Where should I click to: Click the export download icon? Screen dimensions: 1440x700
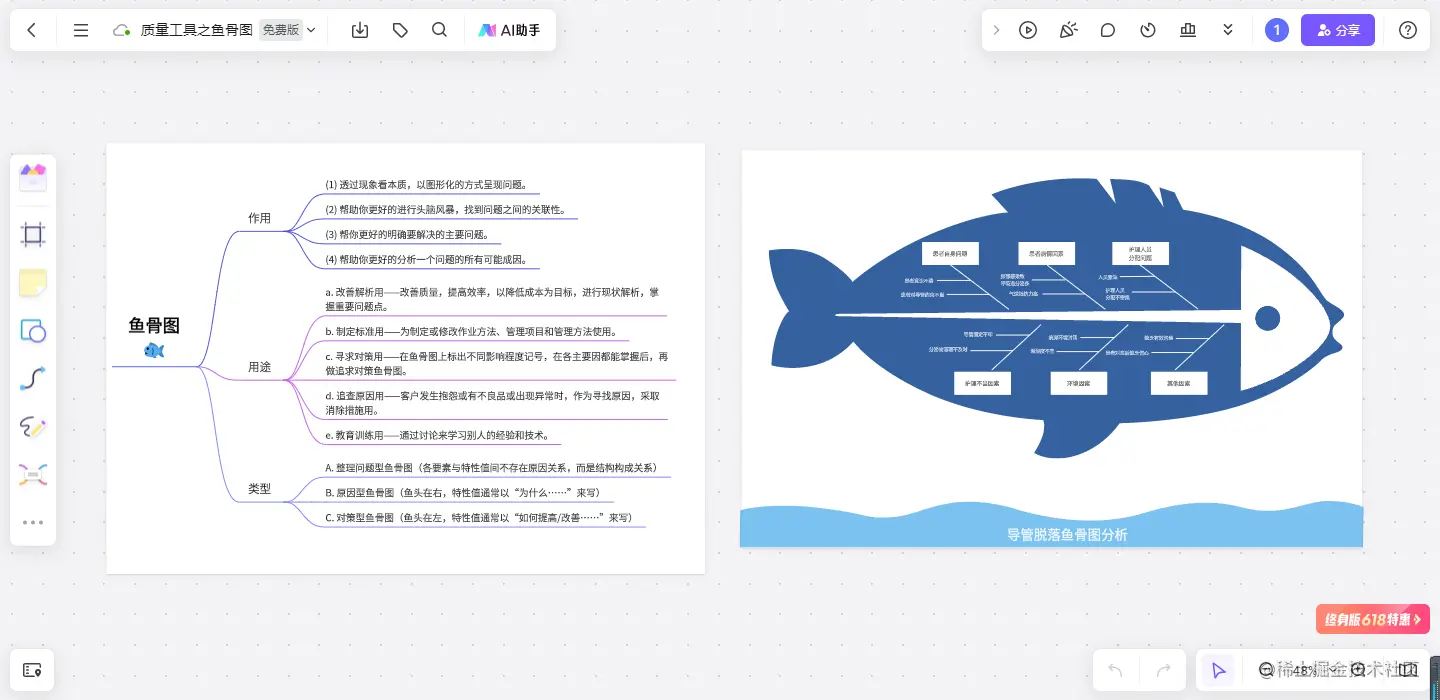tap(360, 30)
